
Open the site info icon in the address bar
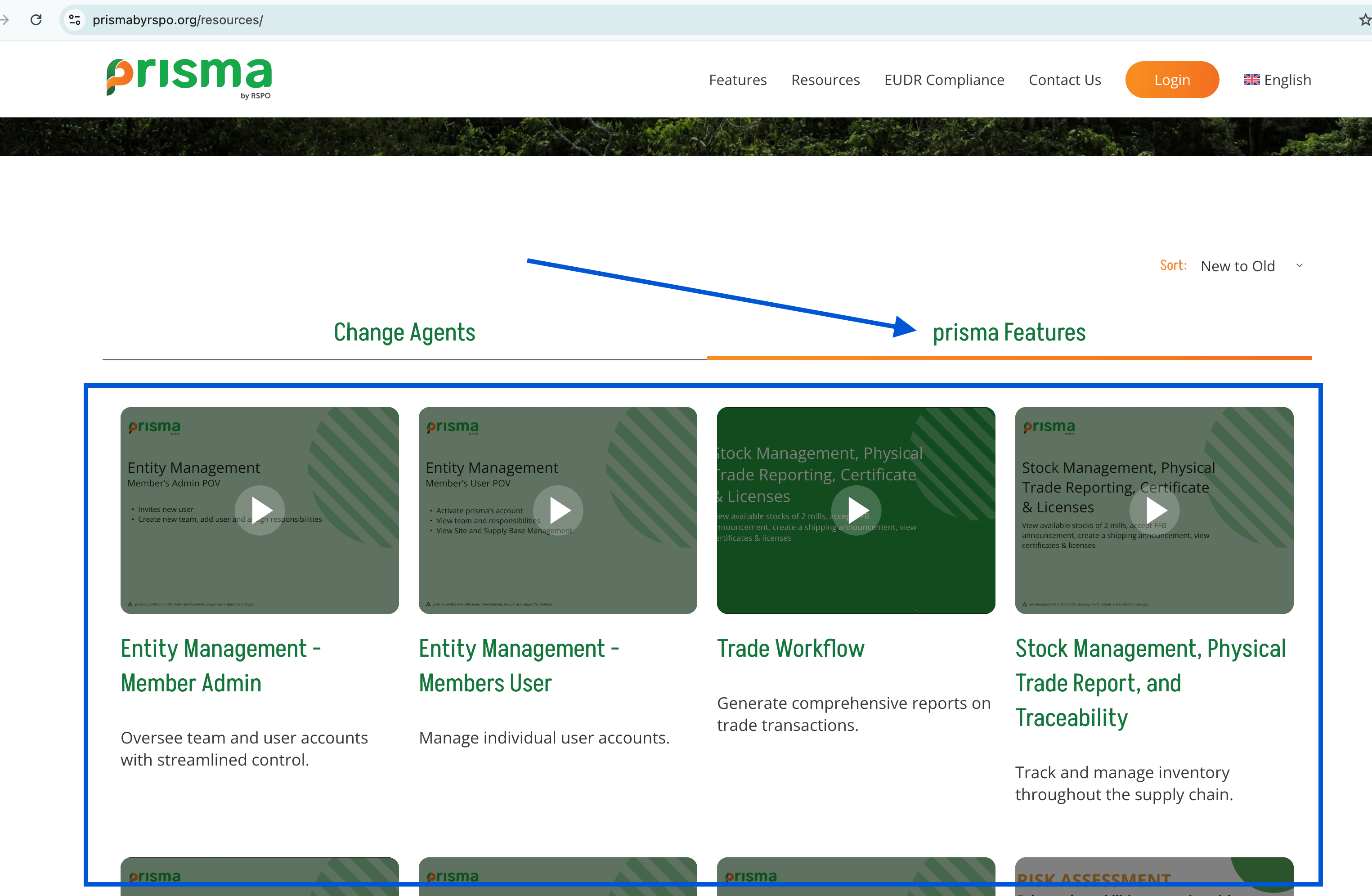pyautogui.click(x=74, y=20)
